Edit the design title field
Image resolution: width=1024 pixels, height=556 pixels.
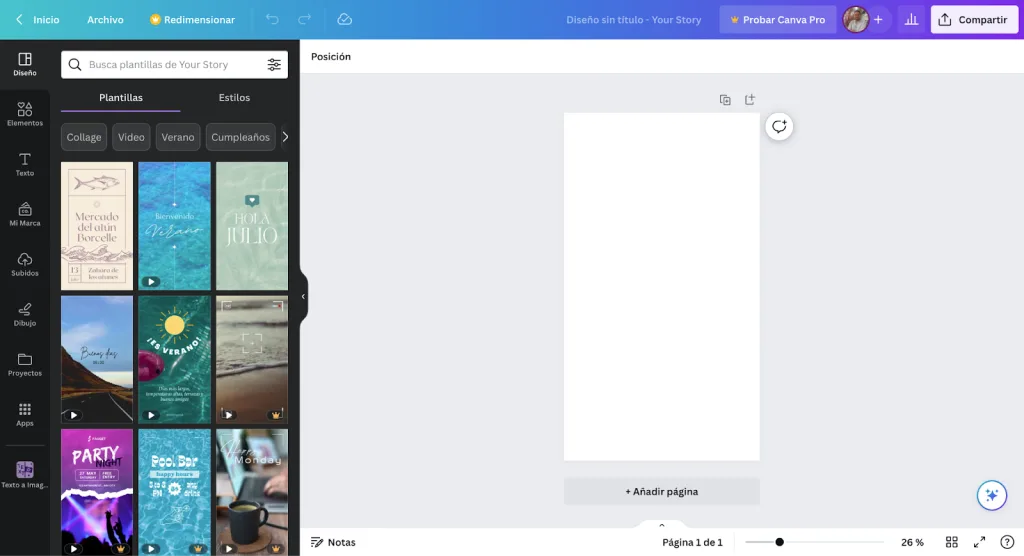tap(633, 20)
